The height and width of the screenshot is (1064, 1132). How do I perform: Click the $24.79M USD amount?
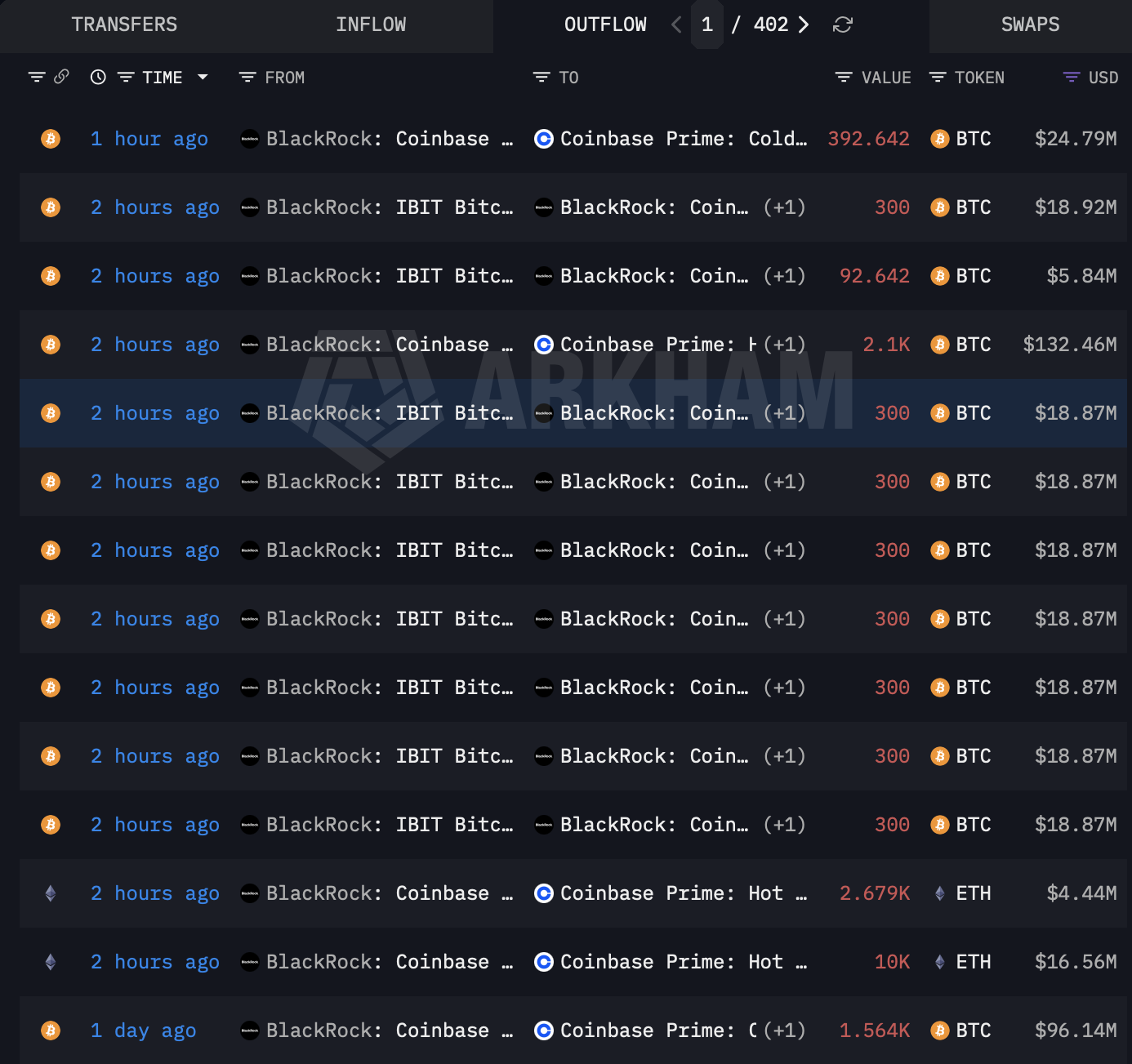click(1076, 139)
